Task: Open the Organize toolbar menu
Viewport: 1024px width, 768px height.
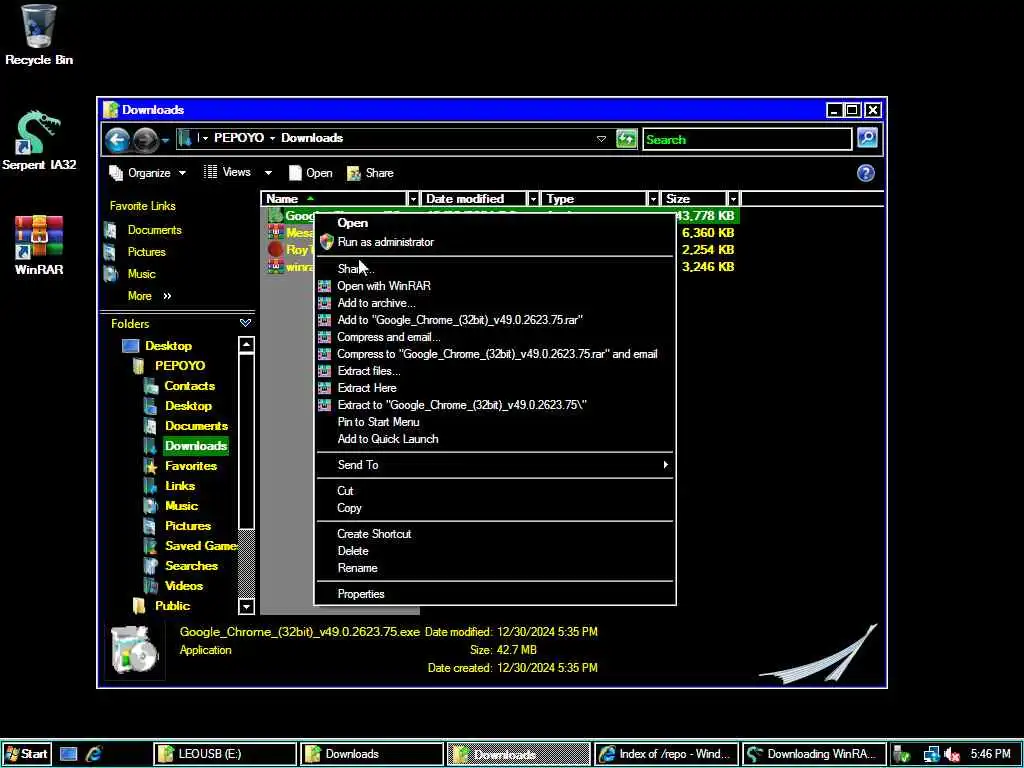Action: [x=148, y=173]
